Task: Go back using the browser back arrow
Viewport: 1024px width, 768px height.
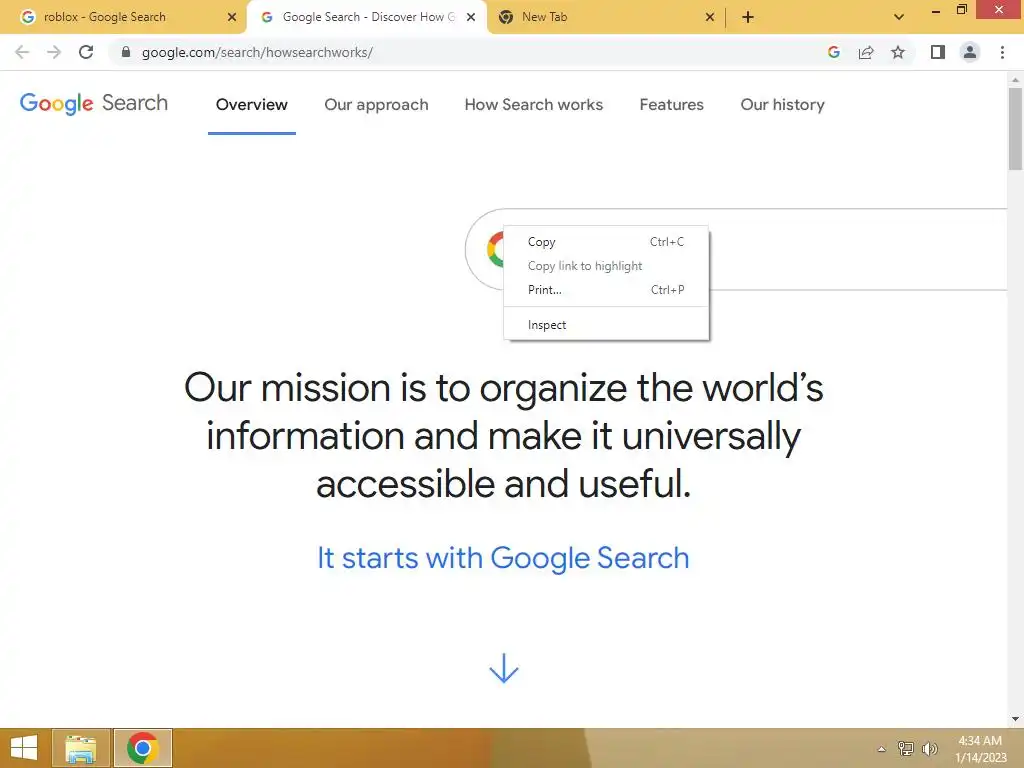Action: point(22,52)
